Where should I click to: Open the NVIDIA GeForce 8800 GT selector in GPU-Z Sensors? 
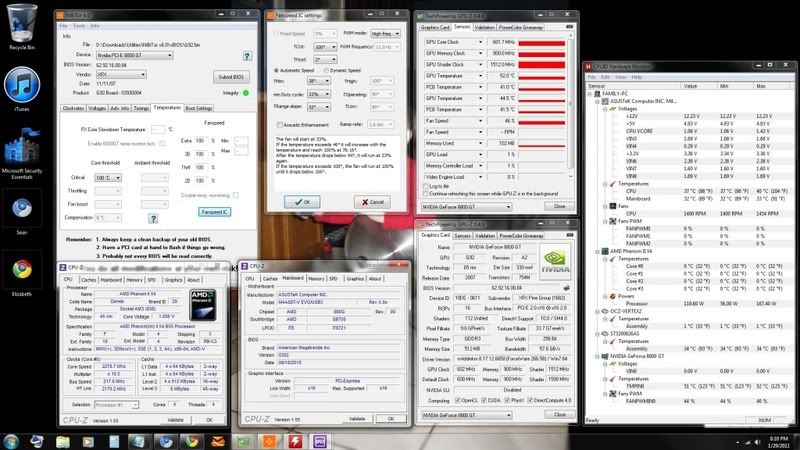466,207
